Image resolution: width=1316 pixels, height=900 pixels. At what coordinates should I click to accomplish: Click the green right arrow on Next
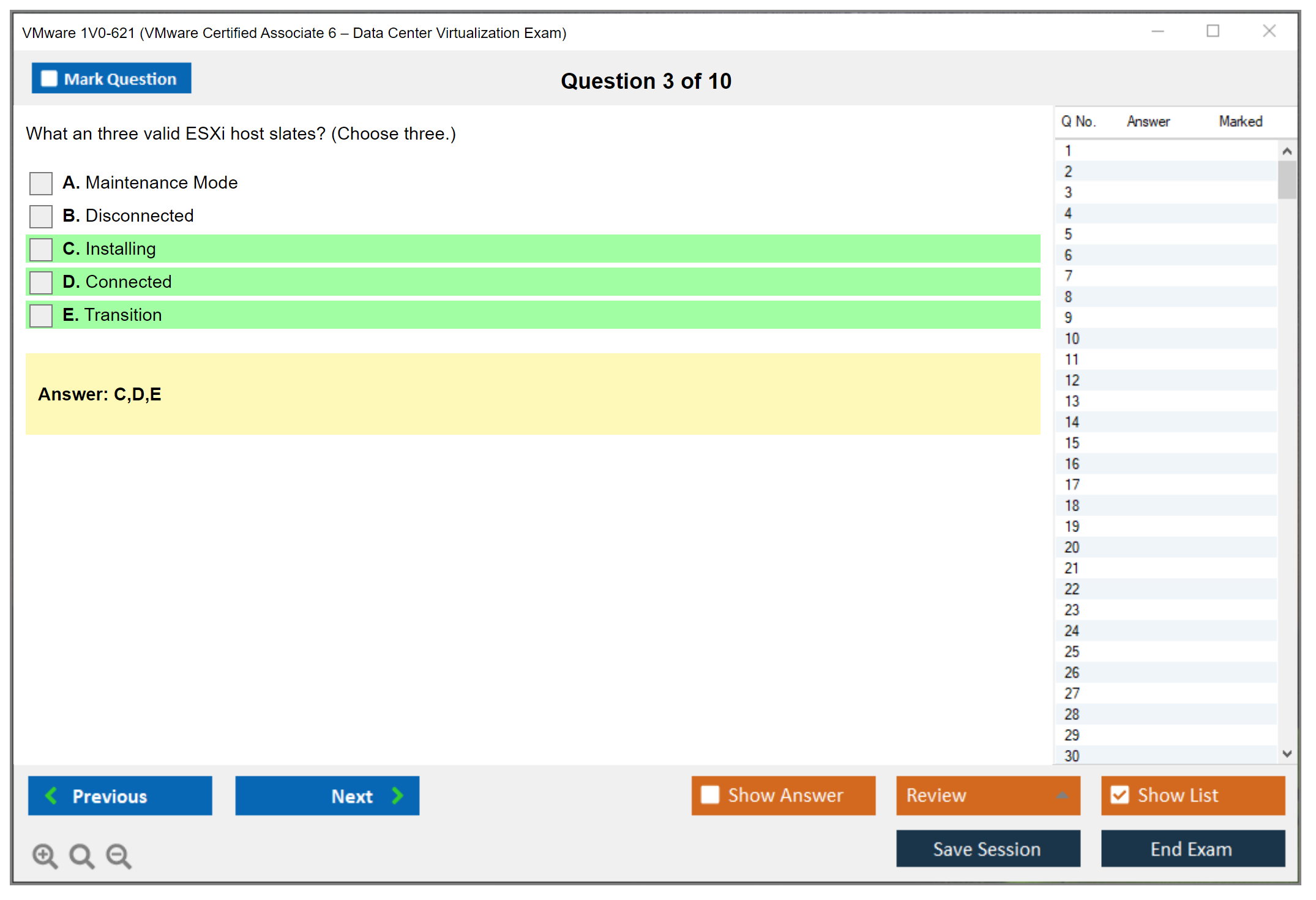coord(397,795)
